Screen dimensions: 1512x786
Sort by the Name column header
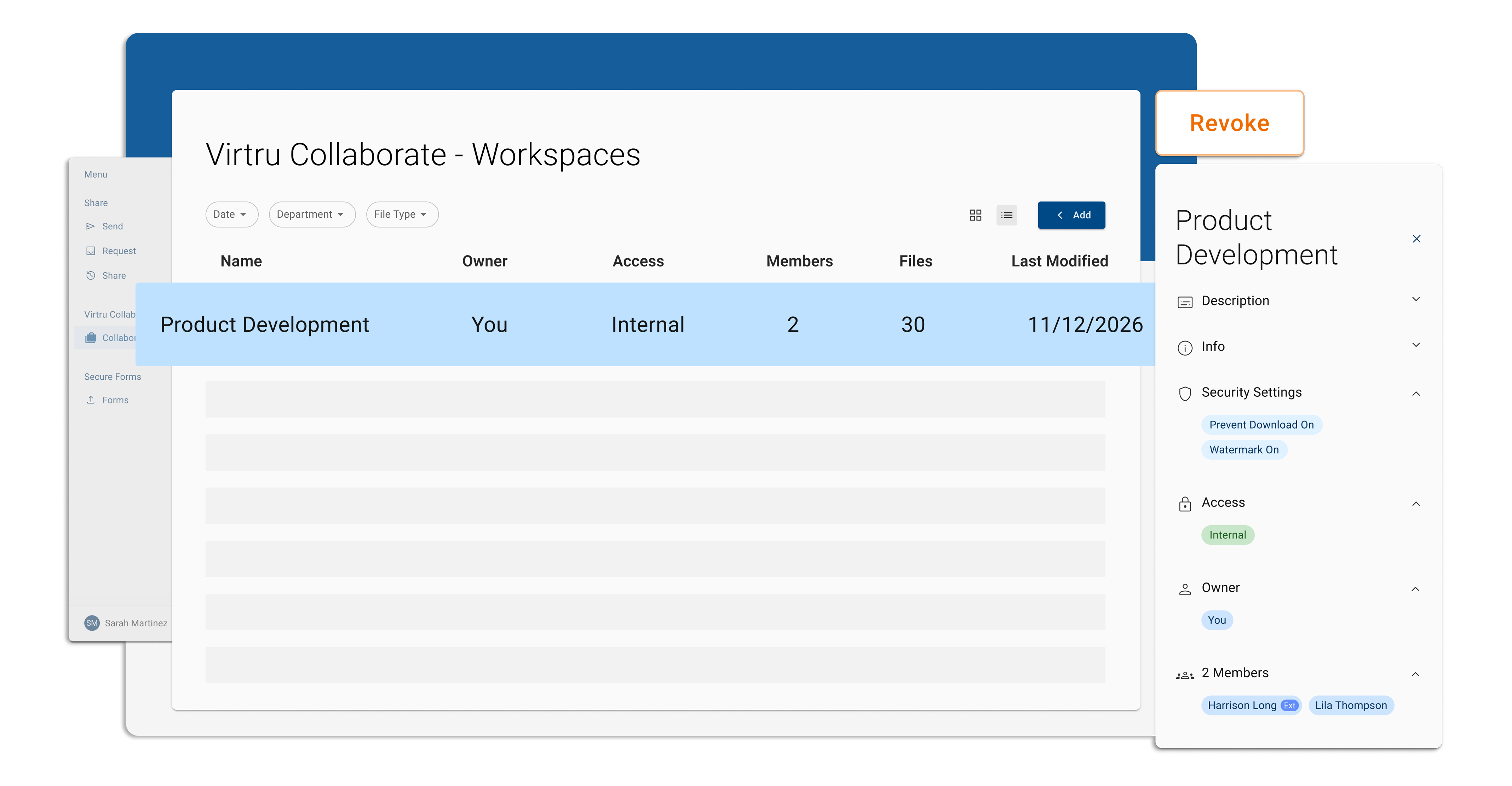pyautogui.click(x=241, y=261)
